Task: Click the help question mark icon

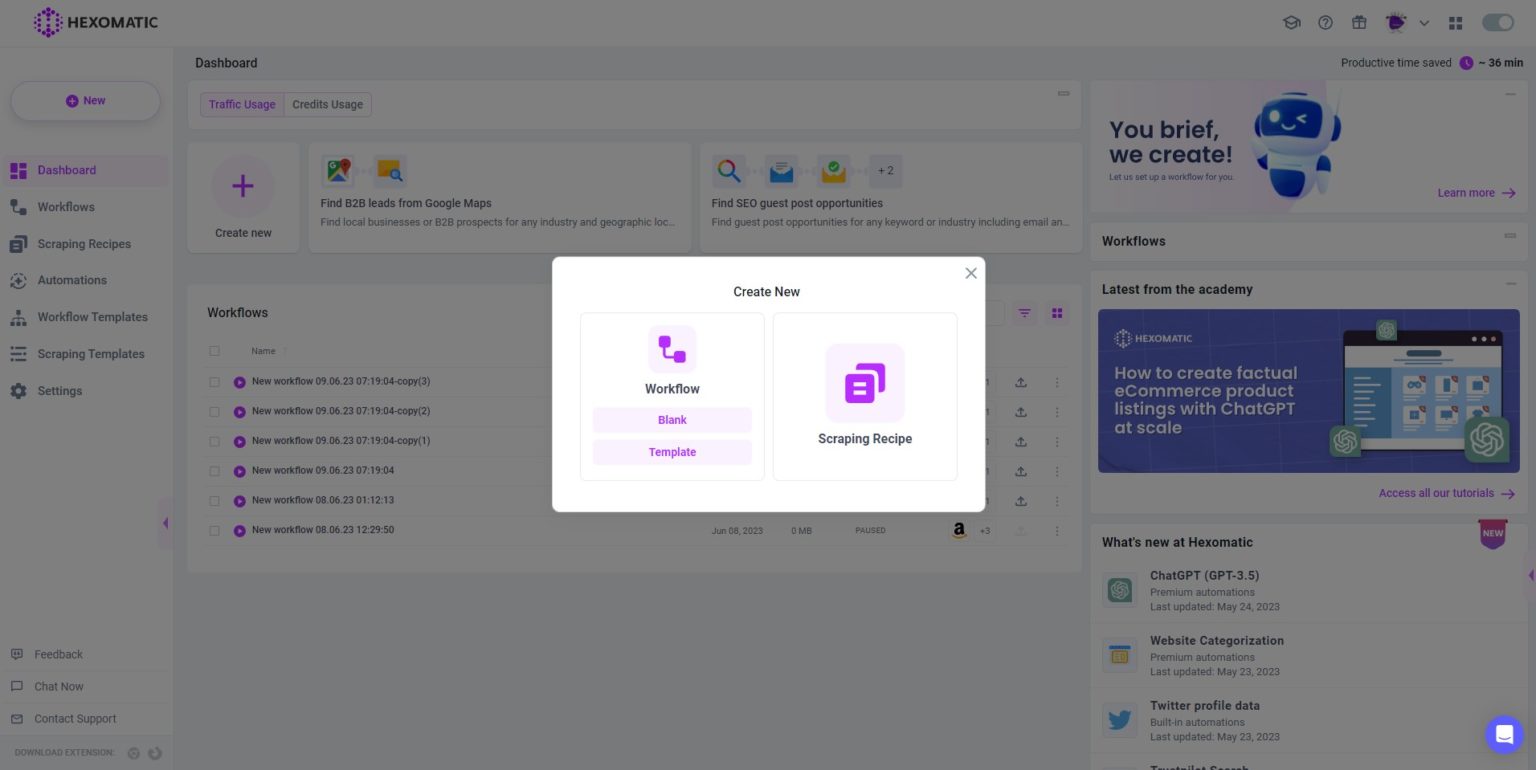Action: 1325,22
